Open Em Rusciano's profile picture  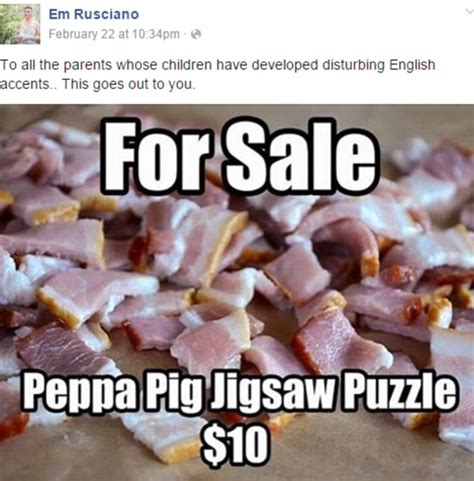coord(20,23)
